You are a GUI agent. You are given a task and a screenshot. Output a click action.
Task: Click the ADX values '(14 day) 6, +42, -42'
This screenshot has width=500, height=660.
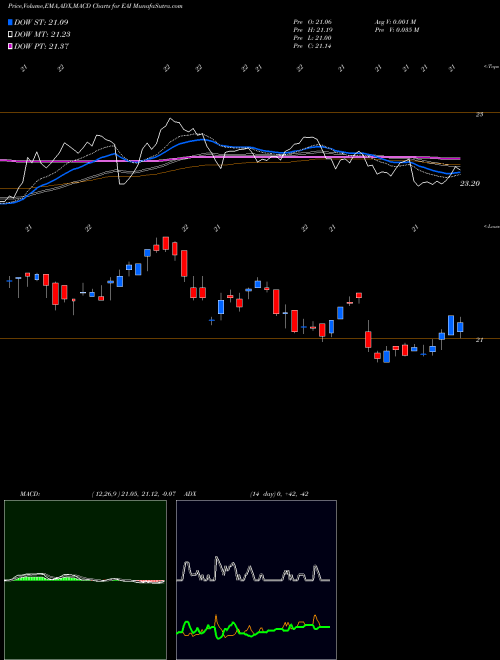click(x=279, y=494)
